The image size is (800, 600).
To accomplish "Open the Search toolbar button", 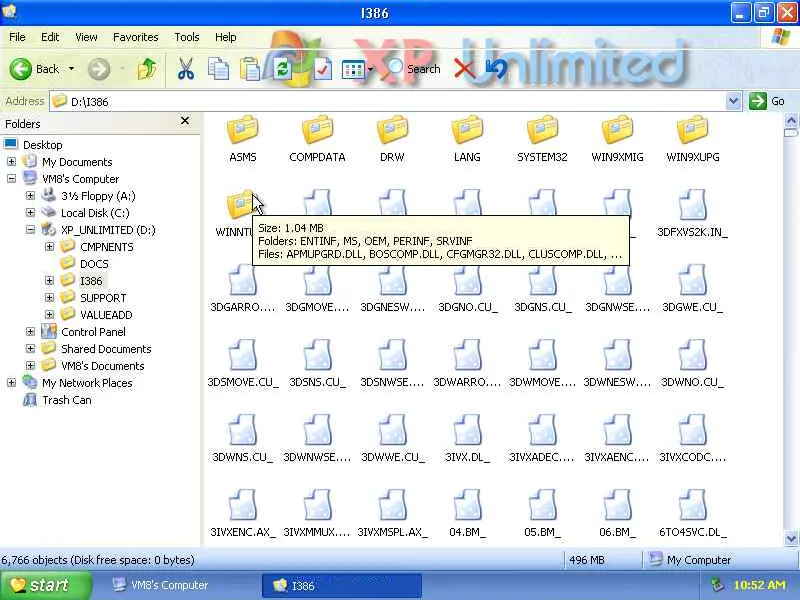I will pos(414,69).
